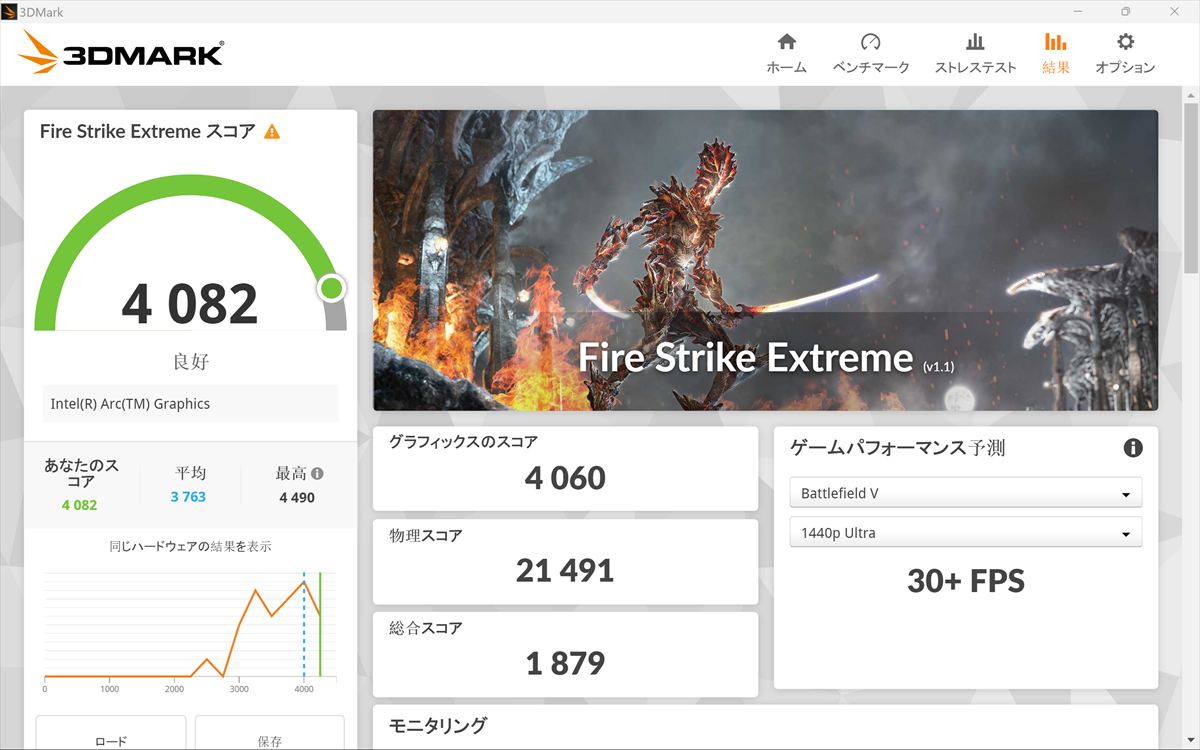Open the オプション options tab
The image size is (1200, 750).
coord(1125,54)
